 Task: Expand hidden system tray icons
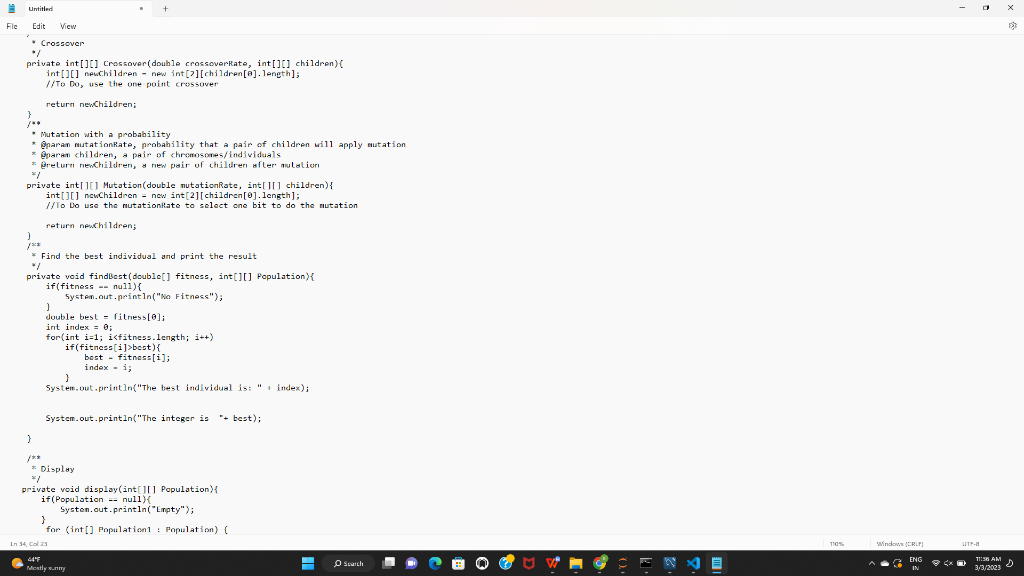click(871, 563)
